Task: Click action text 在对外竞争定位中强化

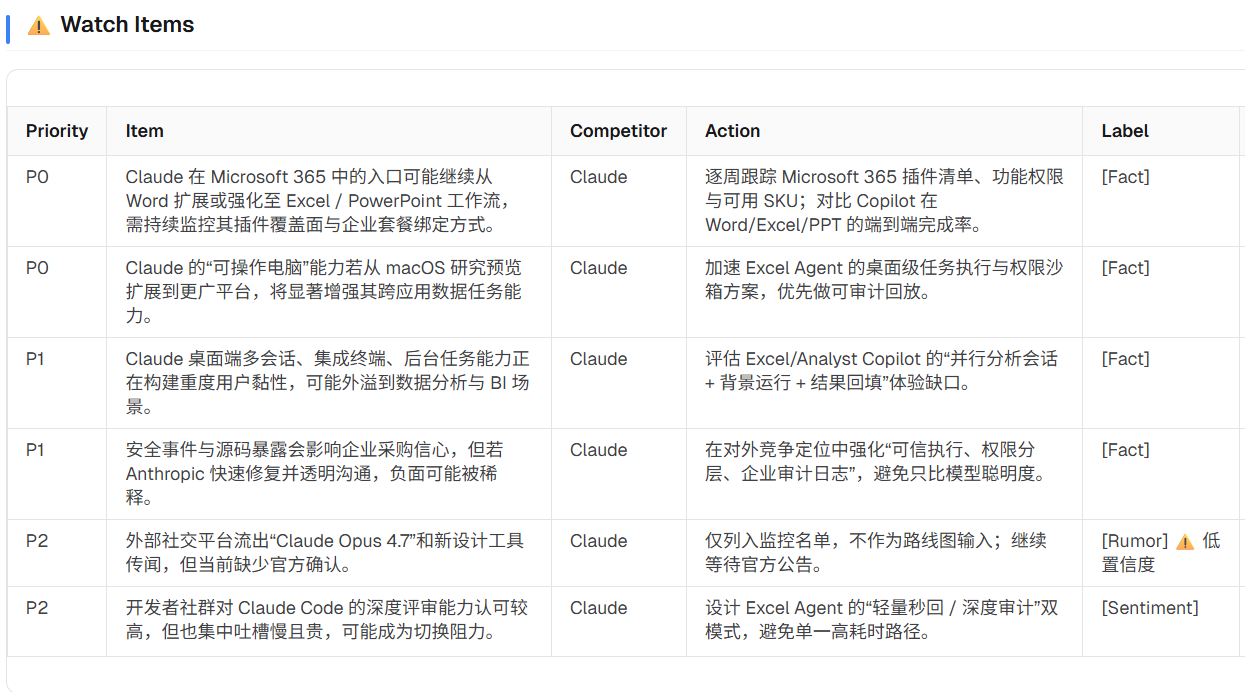Action: [x=876, y=462]
